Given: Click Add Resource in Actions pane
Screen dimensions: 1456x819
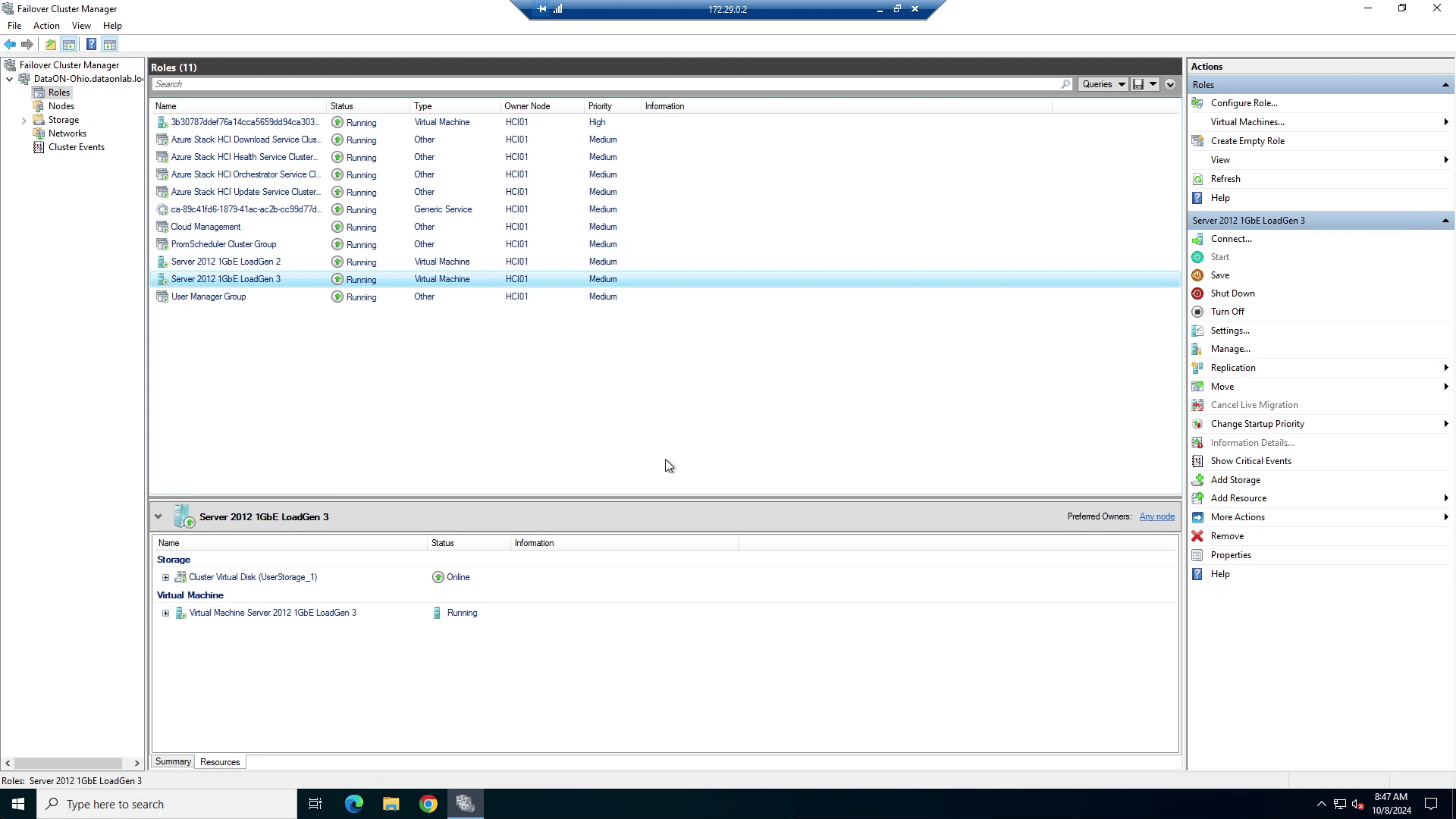Looking at the screenshot, I should click(x=1238, y=498).
